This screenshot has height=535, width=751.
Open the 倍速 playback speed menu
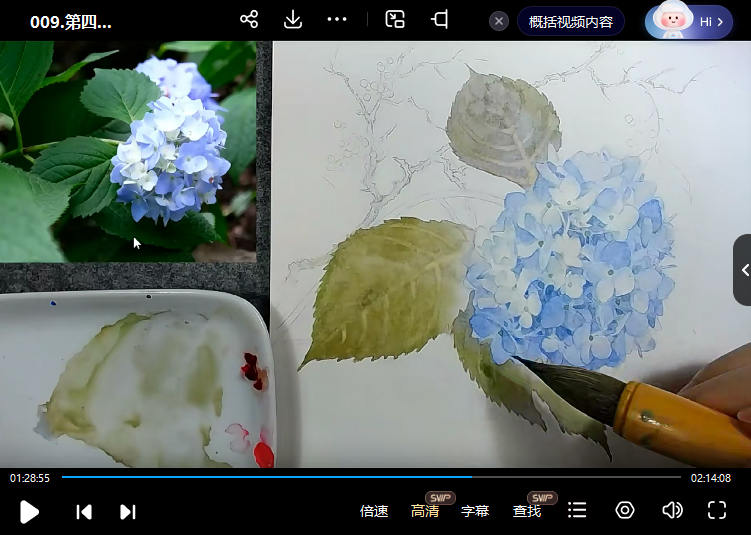[374, 511]
